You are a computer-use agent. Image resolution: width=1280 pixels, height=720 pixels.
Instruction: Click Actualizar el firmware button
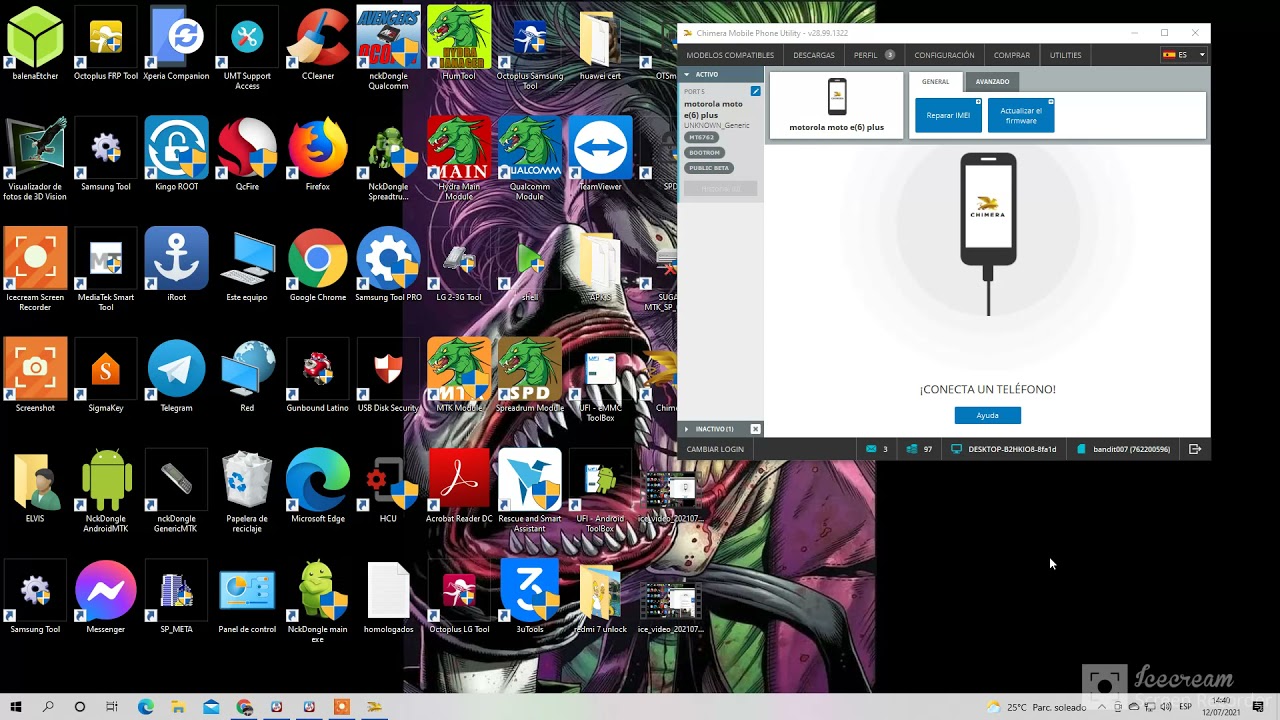[x=1021, y=115]
